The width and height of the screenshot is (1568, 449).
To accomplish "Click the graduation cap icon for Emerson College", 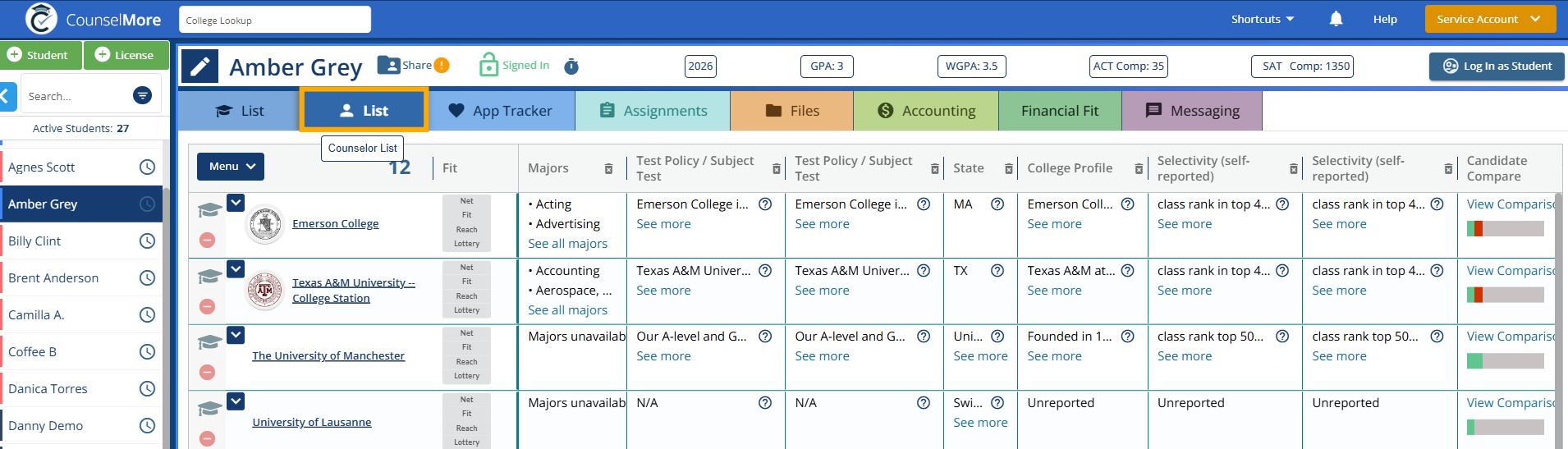I will (x=210, y=210).
